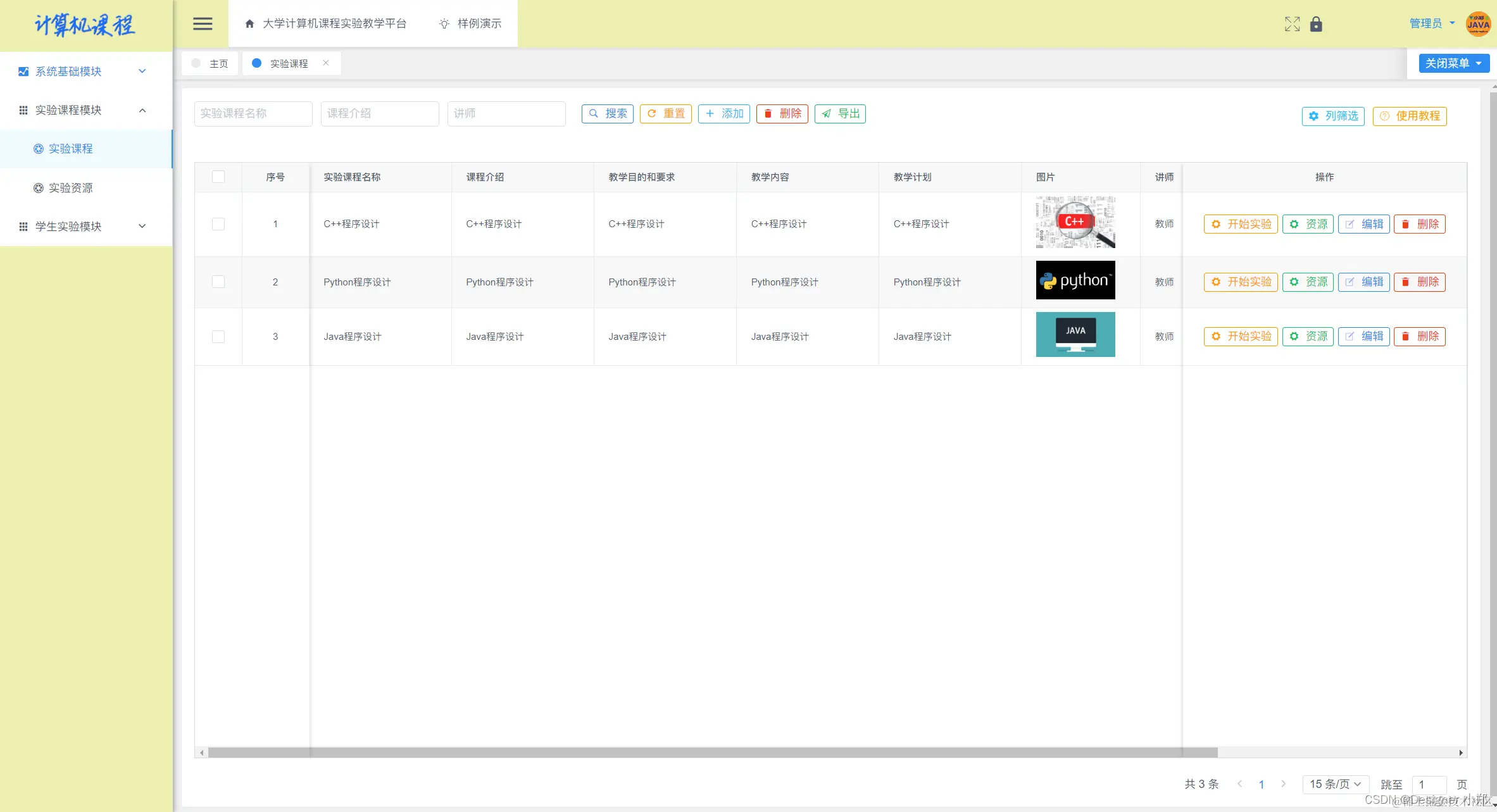Toggle fullscreen with the expand icon
This screenshot has height=812, width=1497.
(1292, 24)
